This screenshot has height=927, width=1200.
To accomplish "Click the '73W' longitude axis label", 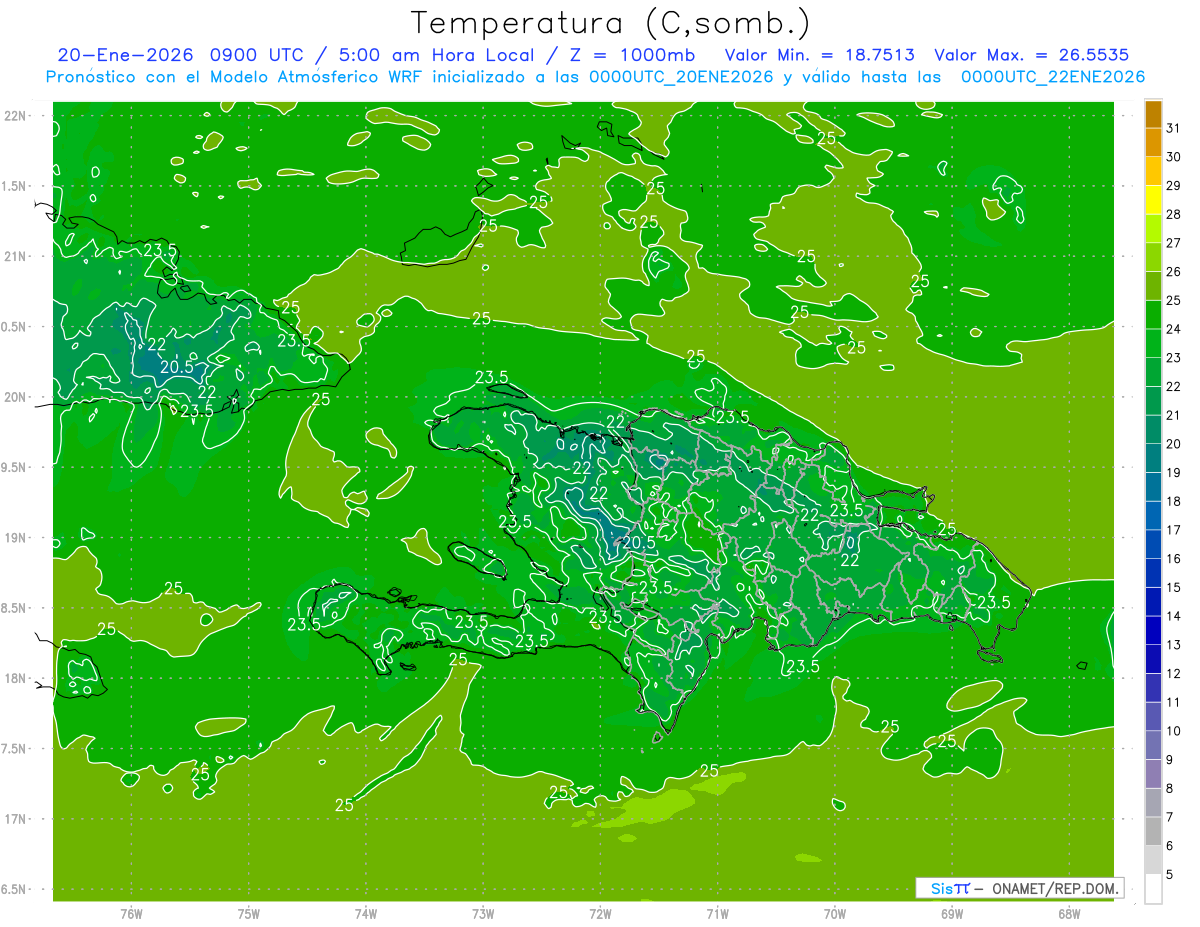I will tap(483, 914).
